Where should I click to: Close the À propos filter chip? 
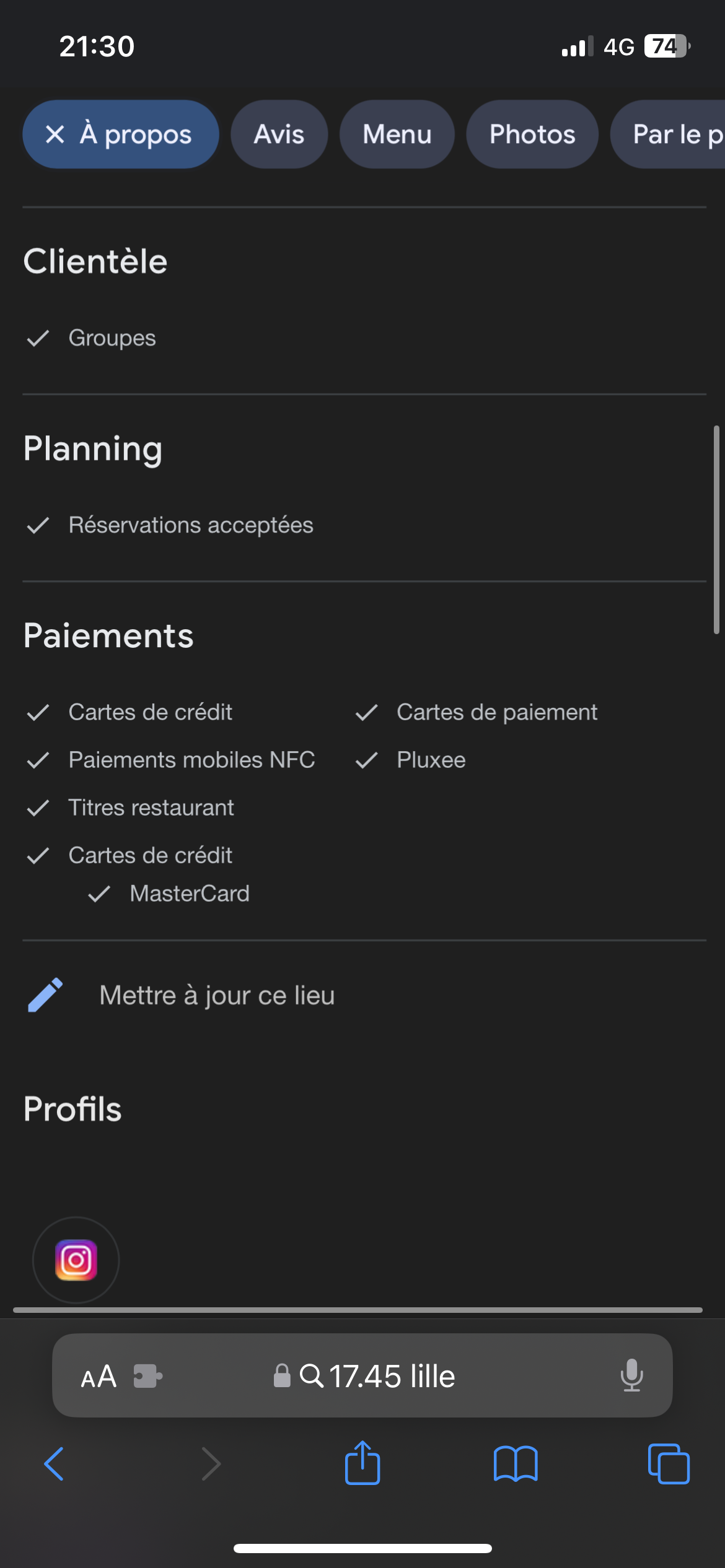point(55,134)
